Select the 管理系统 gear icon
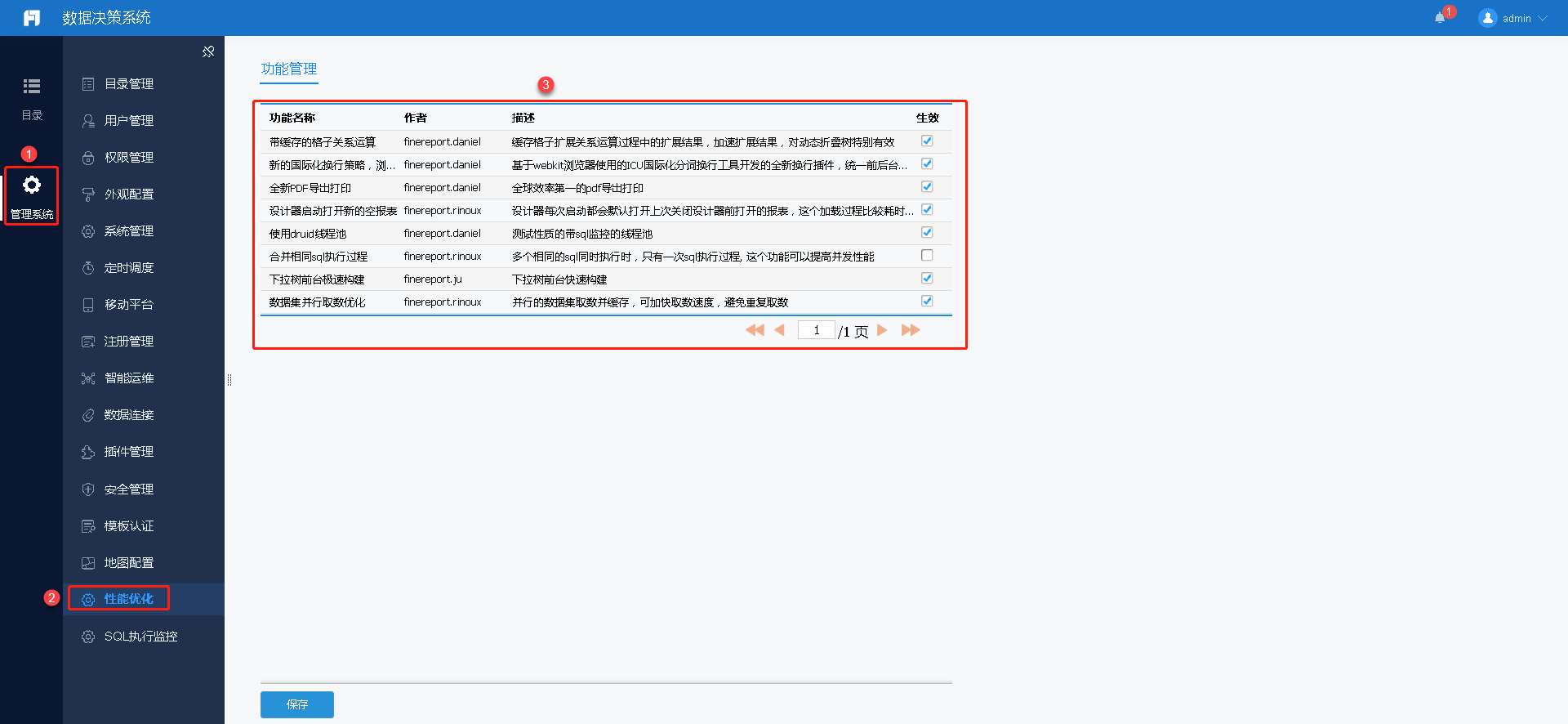This screenshot has height=724, width=1568. [x=32, y=185]
